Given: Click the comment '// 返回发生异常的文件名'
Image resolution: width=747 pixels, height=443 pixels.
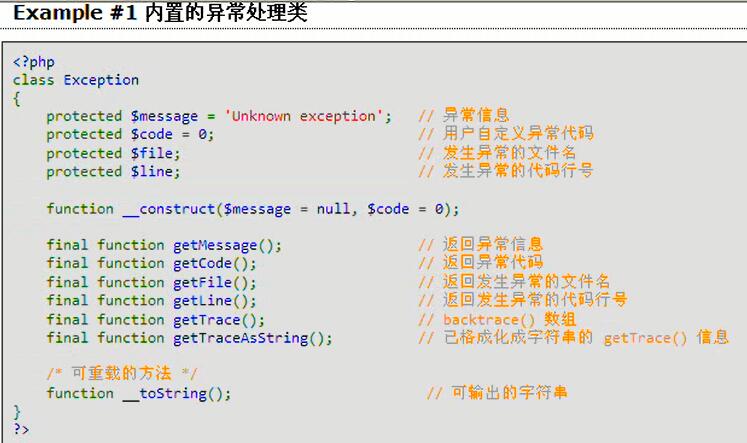Looking at the screenshot, I should pos(514,282).
